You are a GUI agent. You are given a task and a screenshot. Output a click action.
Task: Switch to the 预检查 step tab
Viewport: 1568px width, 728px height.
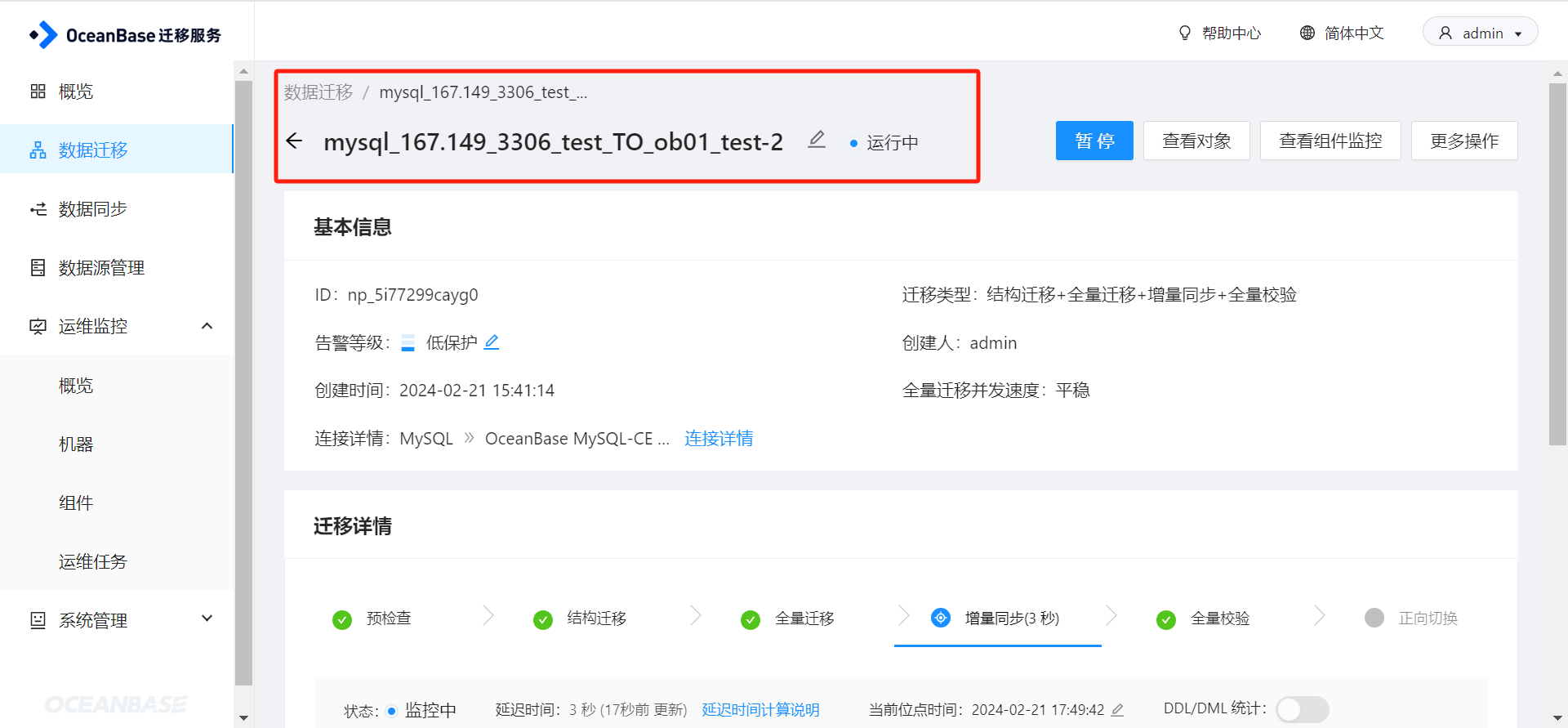(x=389, y=619)
